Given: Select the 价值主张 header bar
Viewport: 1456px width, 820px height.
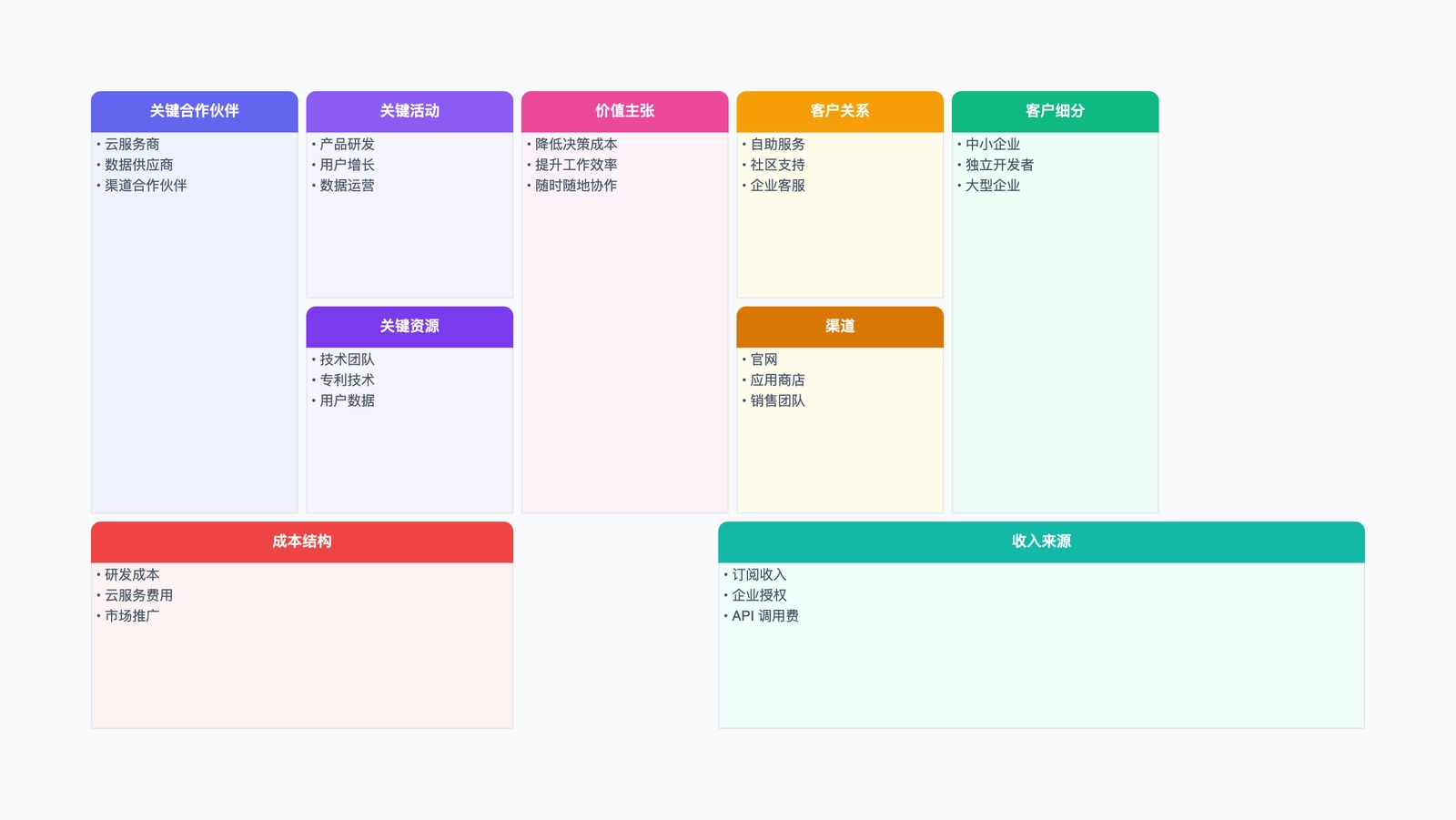Looking at the screenshot, I should coord(624,111).
